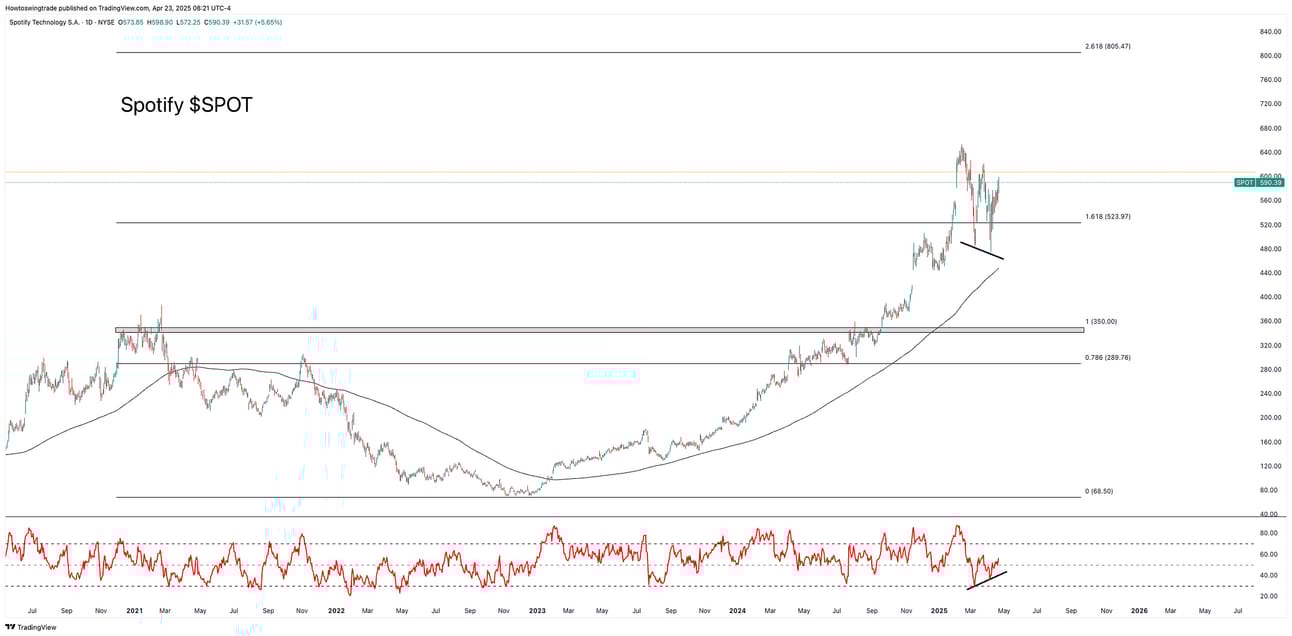Screen dimensions: 1292x636
Task: Select the rising trendline on the RSI panel
Action: pyautogui.click(x=987, y=579)
